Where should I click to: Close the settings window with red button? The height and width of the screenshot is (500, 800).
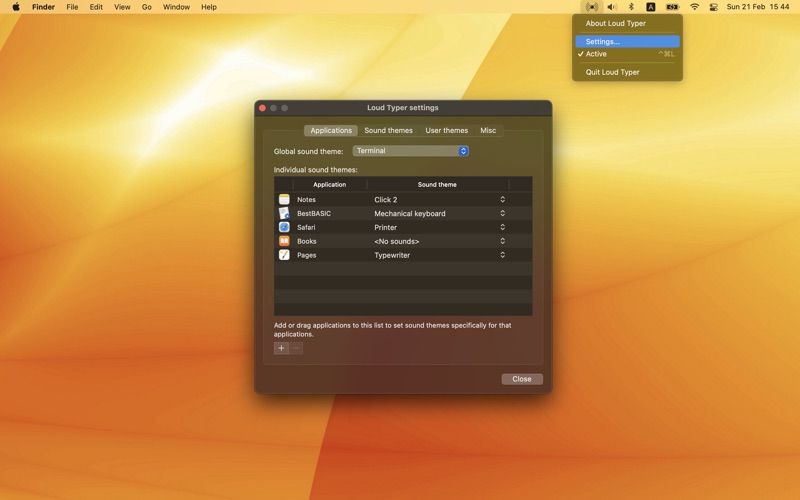(262, 108)
